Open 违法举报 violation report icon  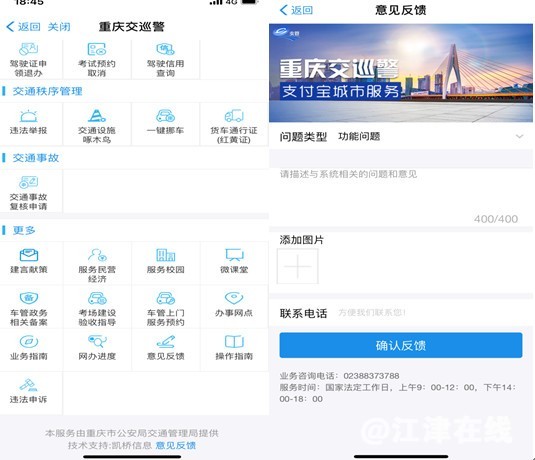[x=29, y=116]
